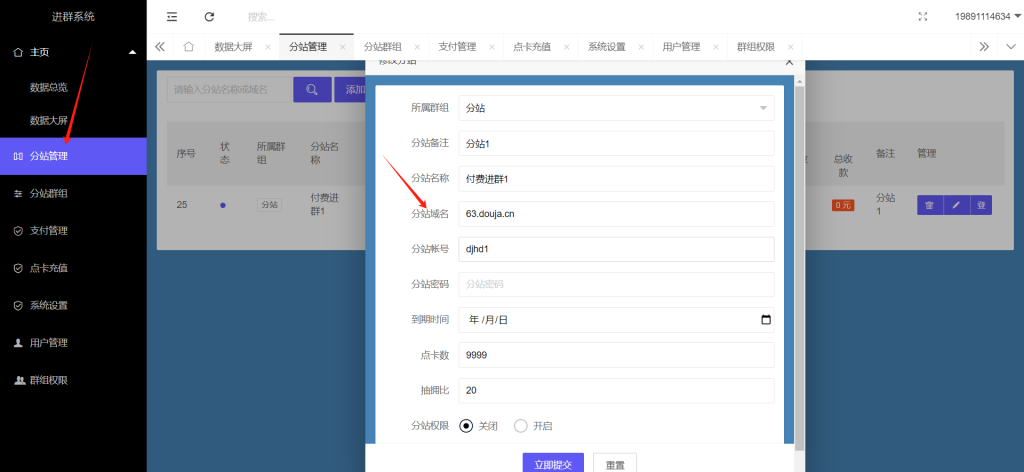This screenshot has width=1024, height=472.
Task: Switch to the 群组权限 tab
Action: (x=756, y=47)
